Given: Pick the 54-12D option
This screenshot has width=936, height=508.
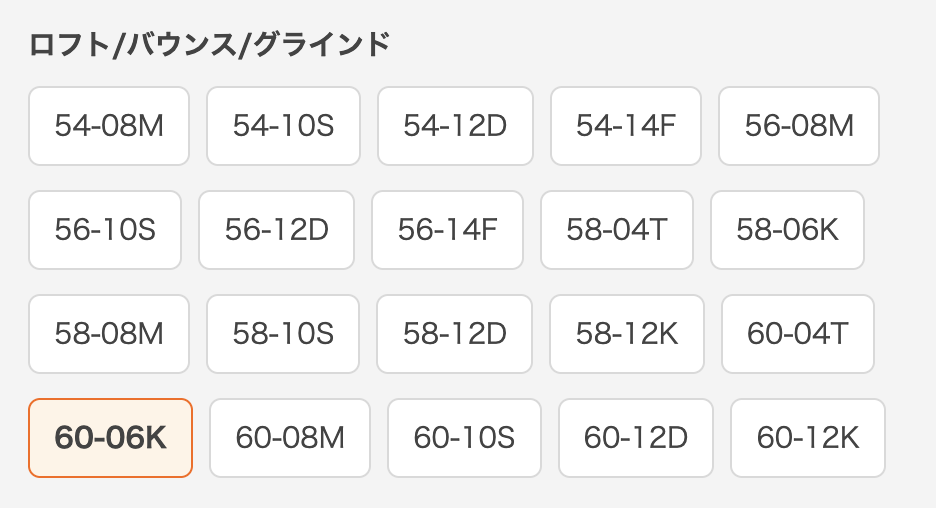Looking at the screenshot, I should click(455, 126).
